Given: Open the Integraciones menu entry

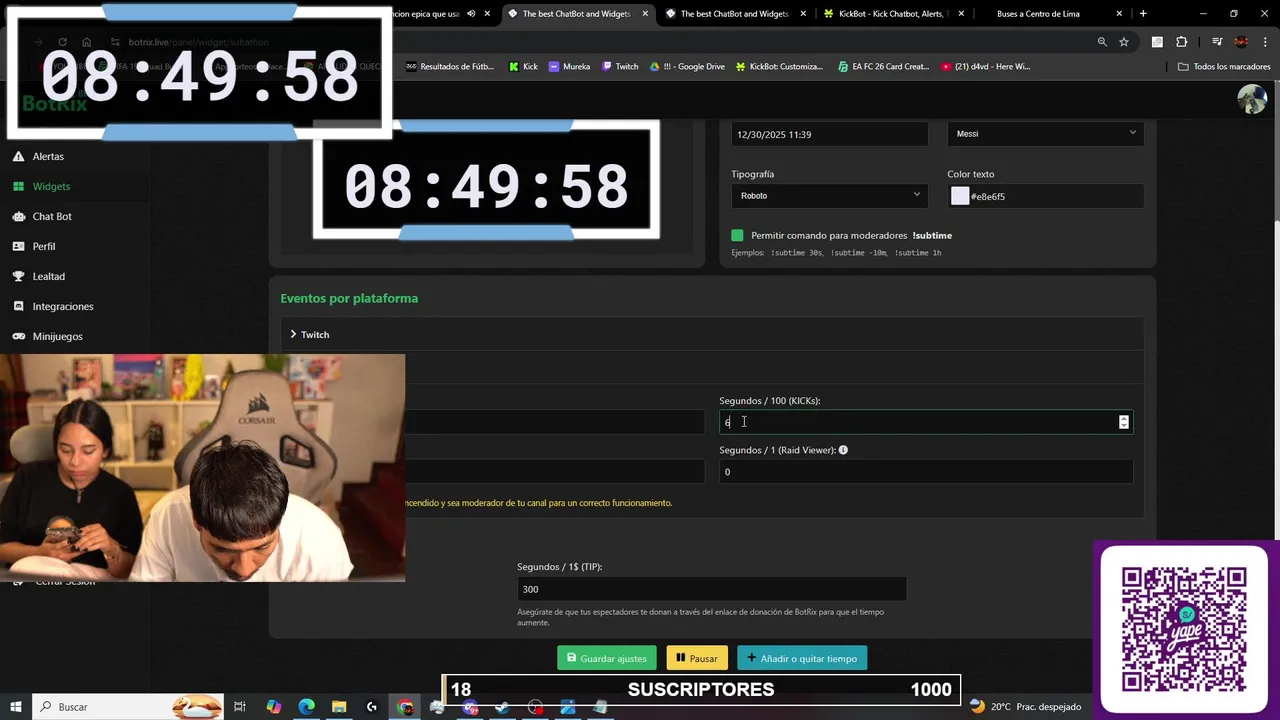Looking at the screenshot, I should tap(63, 306).
